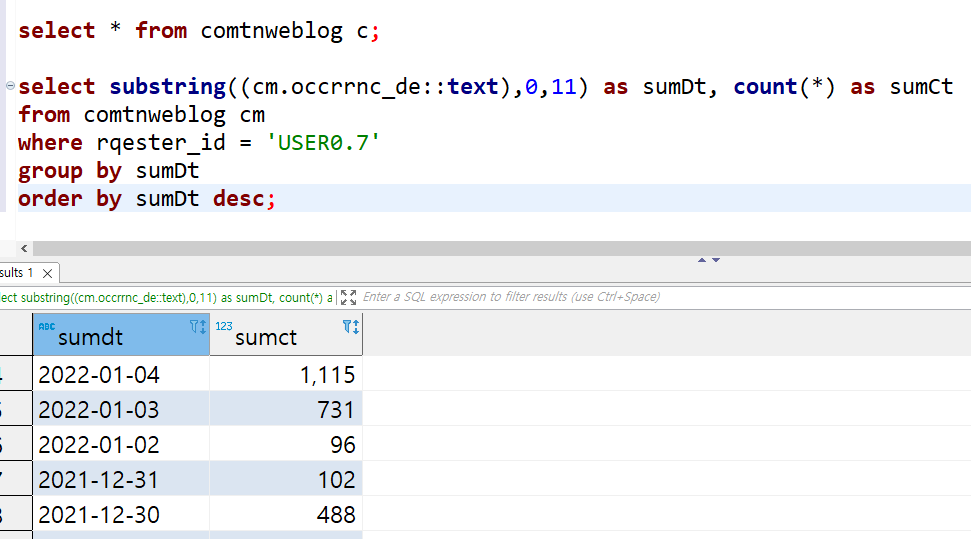
Task: Select count cell 96
Action: [x=286, y=444]
